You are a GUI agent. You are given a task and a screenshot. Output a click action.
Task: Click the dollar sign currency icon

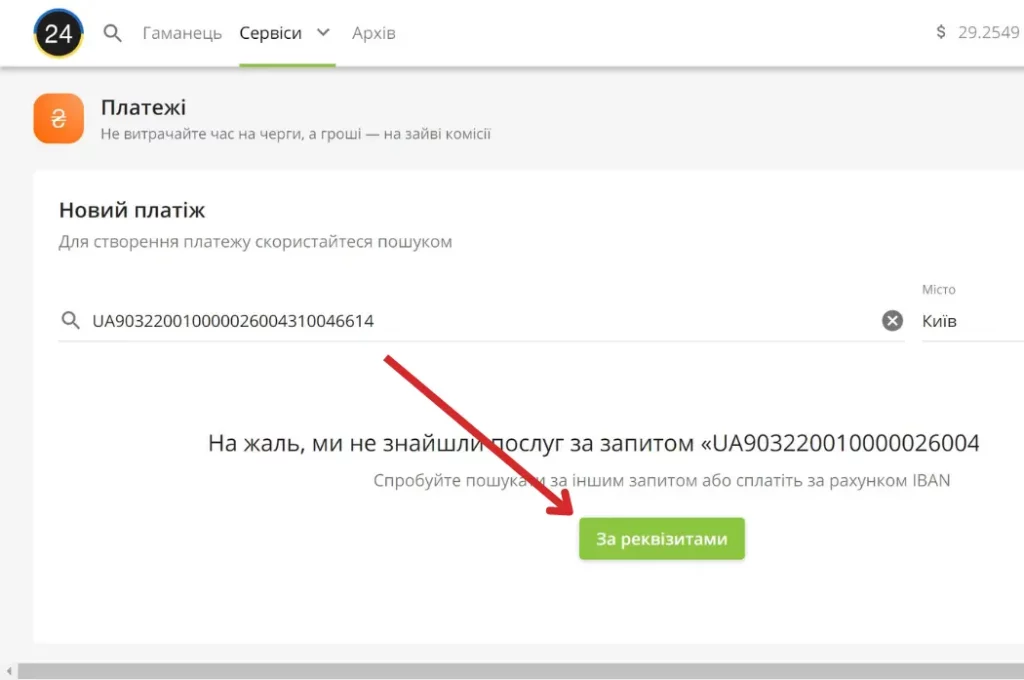[x=941, y=32]
